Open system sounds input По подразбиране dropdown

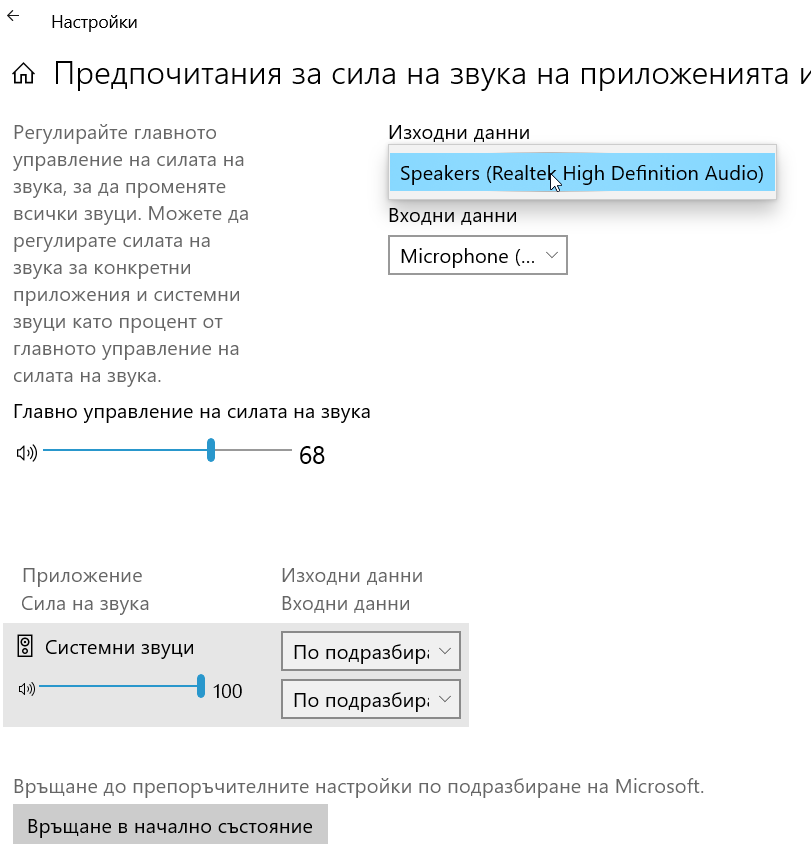point(370,699)
